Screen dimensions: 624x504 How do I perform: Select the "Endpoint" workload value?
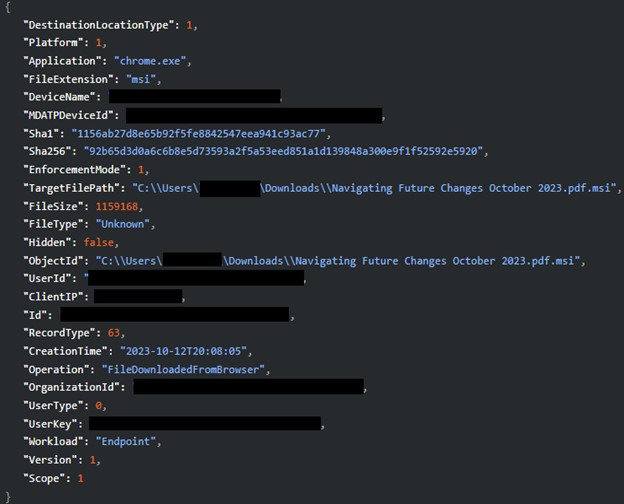point(128,441)
